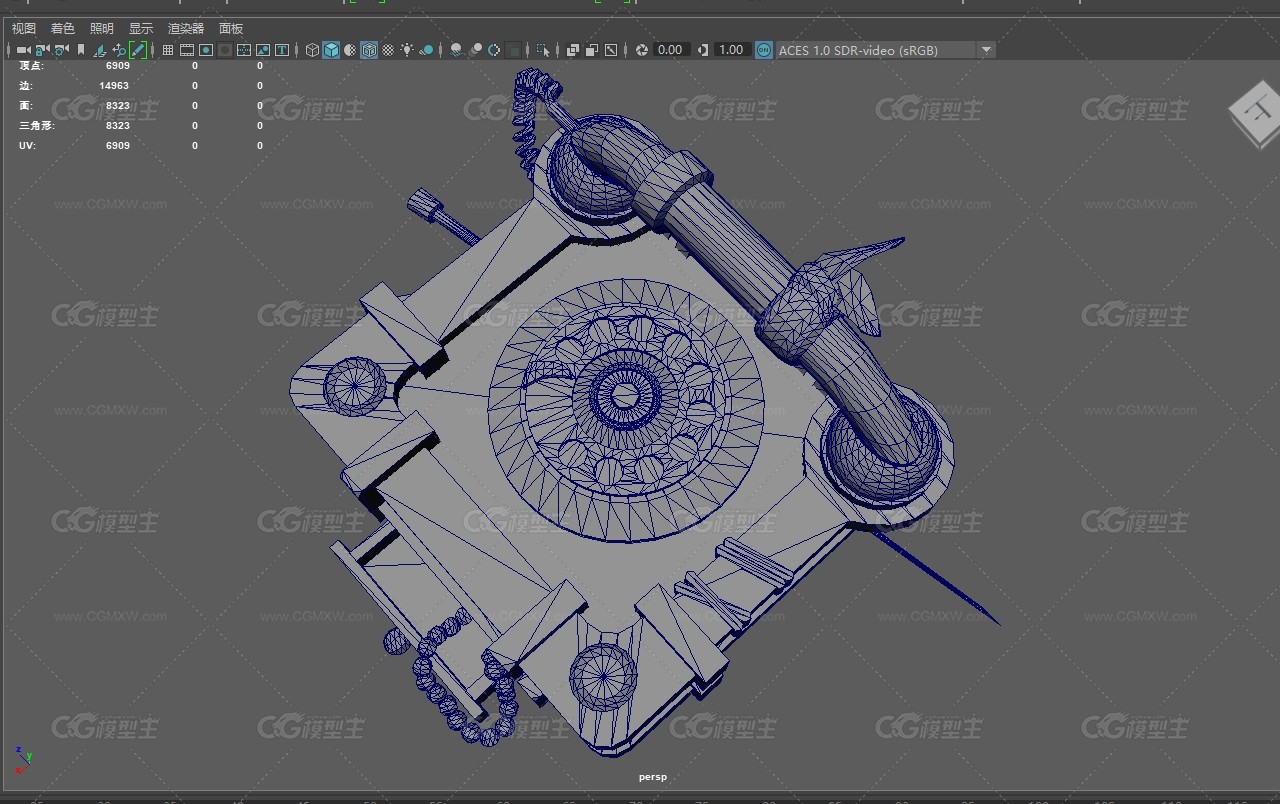The width and height of the screenshot is (1280, 804).
Task: Toggle Wireframe on Shaded icon
Action: [x=369, y=50]
